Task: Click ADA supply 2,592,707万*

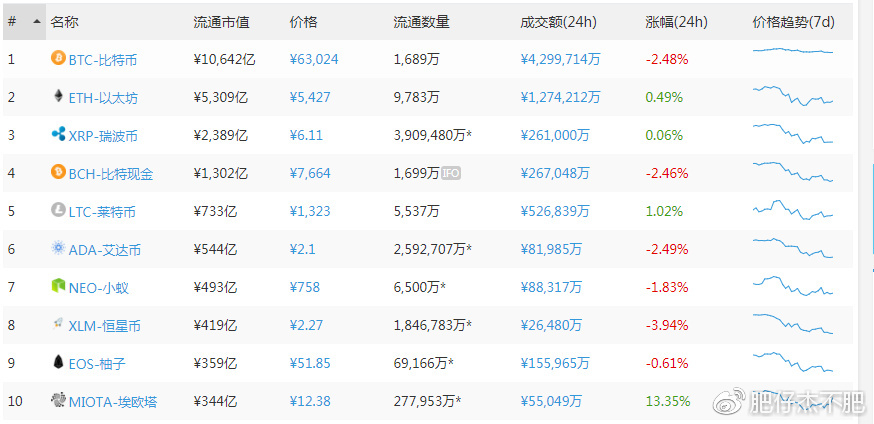Action: (x=433, y=249)
